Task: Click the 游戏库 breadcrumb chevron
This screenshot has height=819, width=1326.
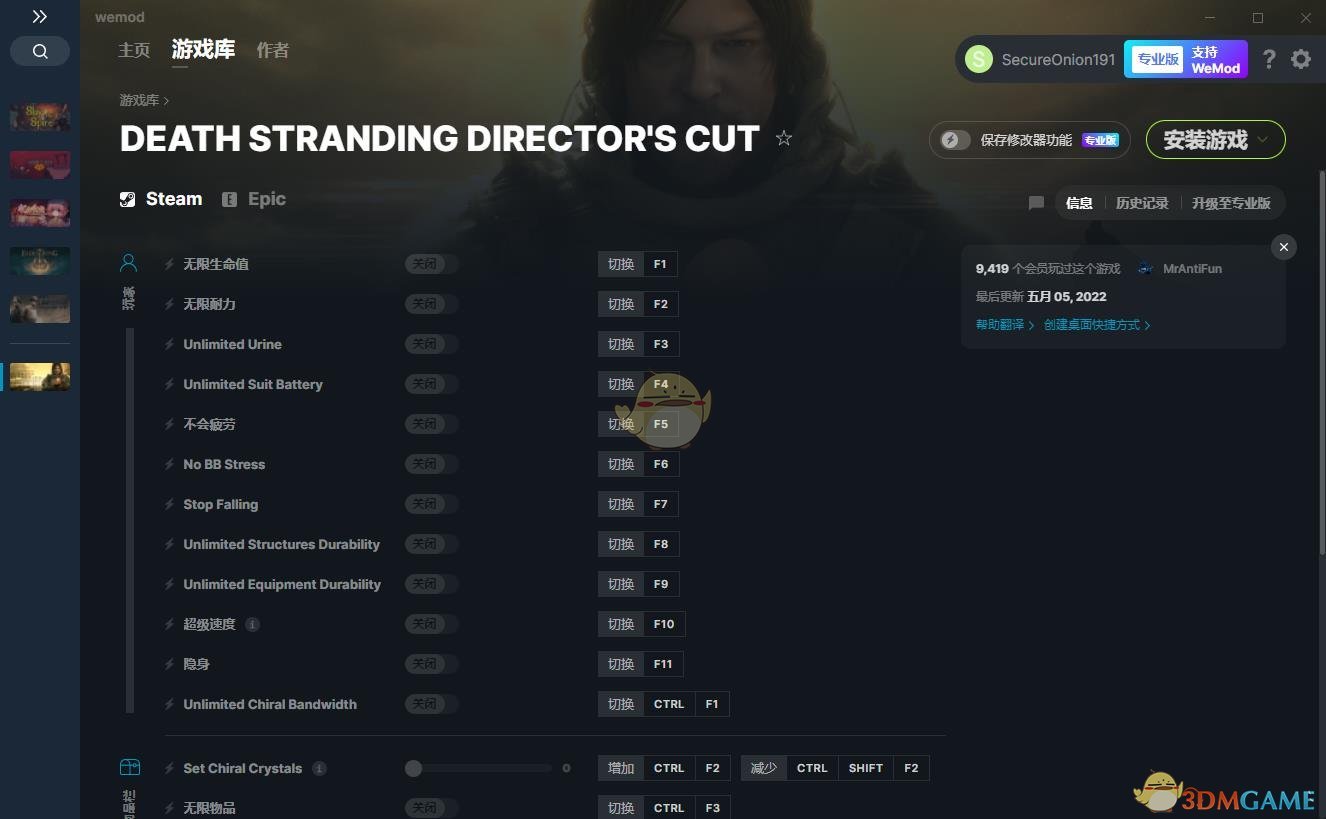Action: click(x=166, y=101)
